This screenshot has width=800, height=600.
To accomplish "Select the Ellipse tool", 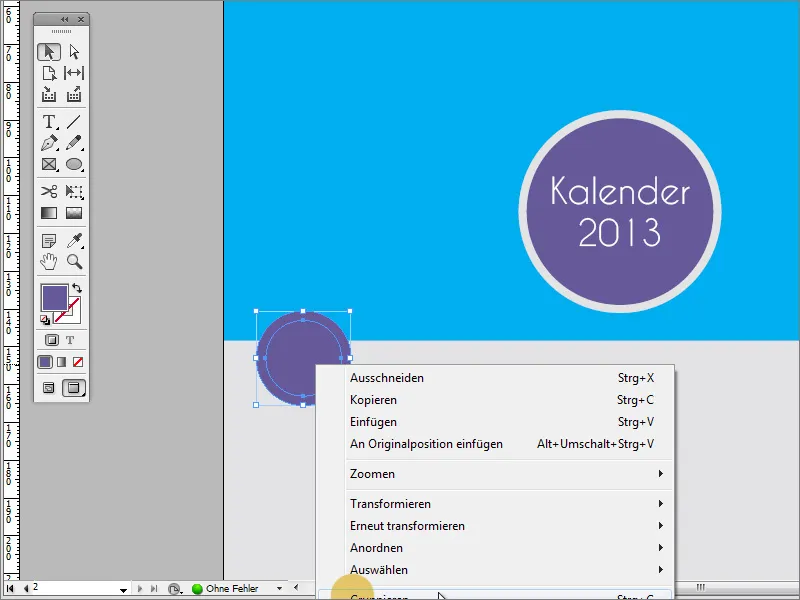I will tap(74, 164).
